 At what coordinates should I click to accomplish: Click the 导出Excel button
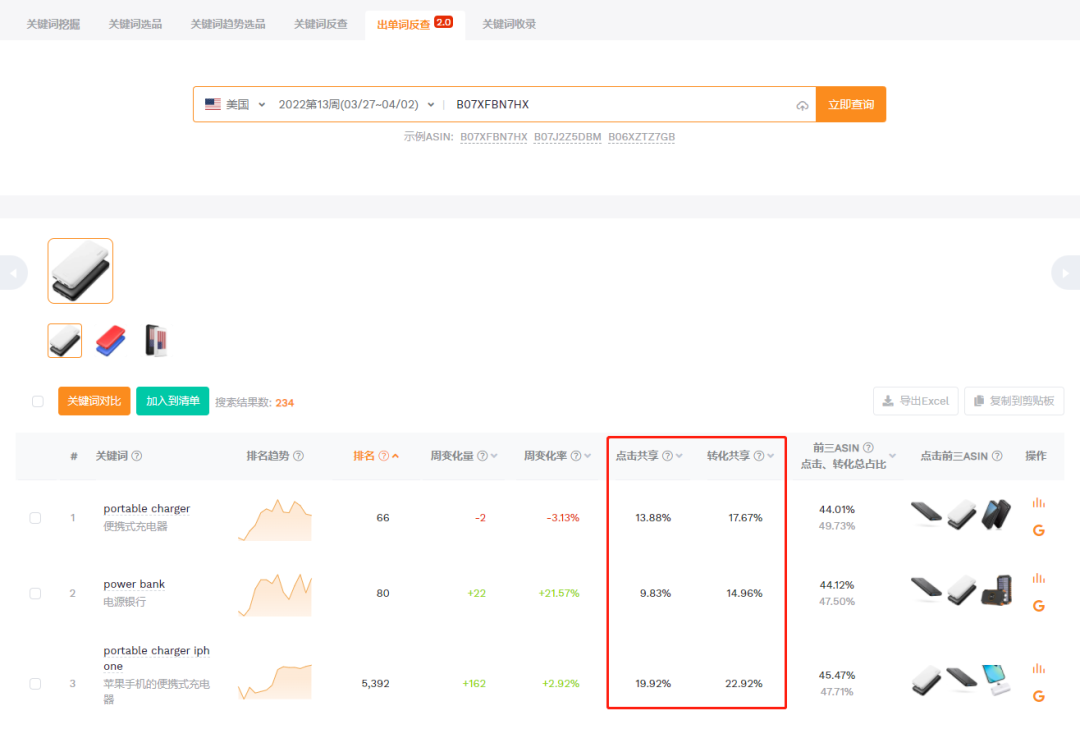click(915, 401)
